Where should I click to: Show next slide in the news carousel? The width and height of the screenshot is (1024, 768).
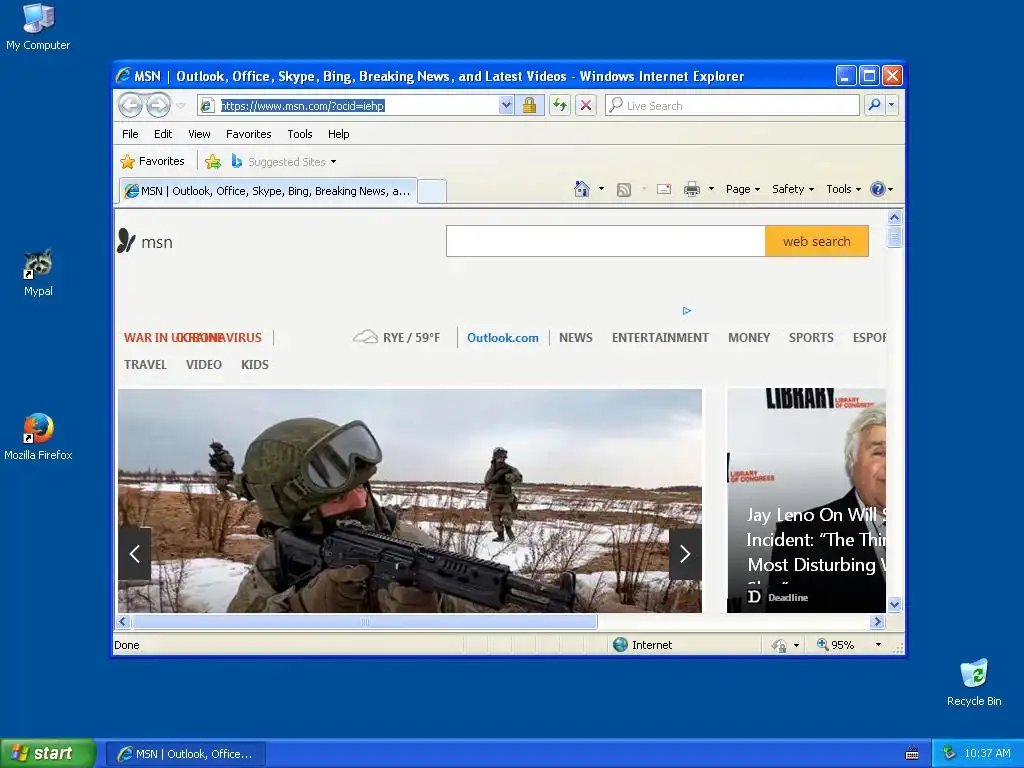coord(685,554)
